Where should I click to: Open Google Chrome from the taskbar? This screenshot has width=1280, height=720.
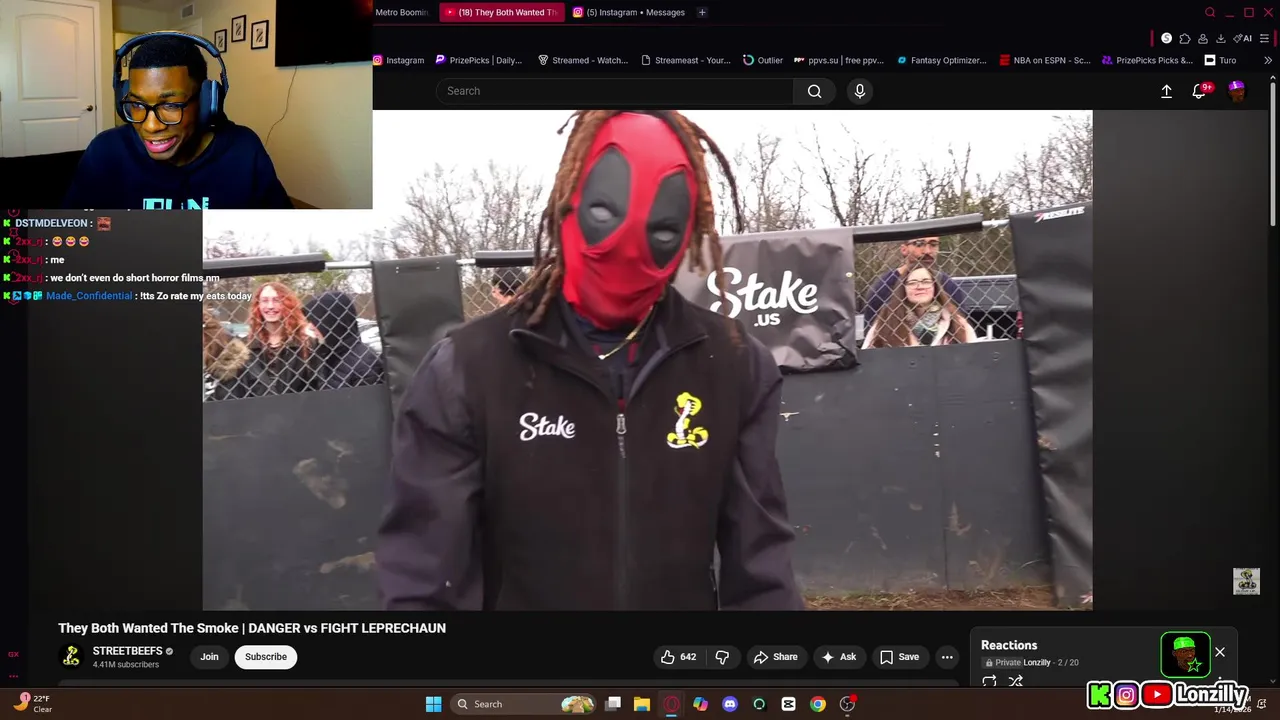[x=818, y=704]
